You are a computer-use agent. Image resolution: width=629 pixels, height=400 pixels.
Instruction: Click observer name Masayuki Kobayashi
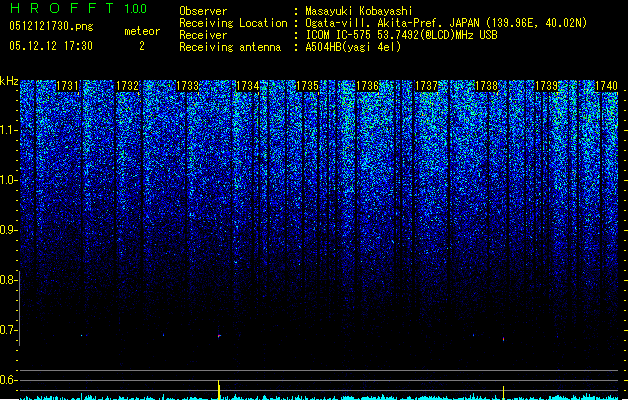point(359,11)
